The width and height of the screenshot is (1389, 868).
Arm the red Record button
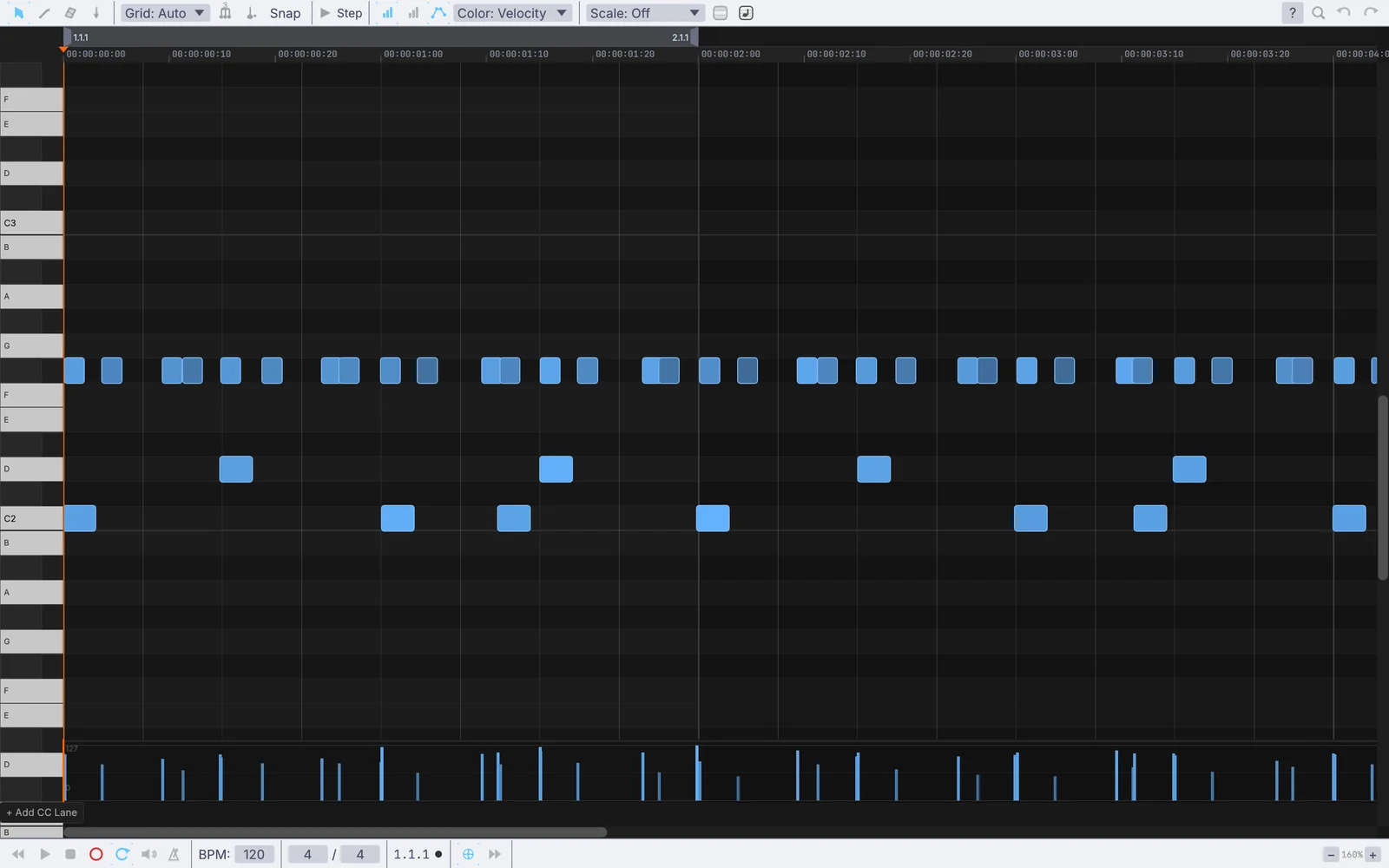(x=96, y=854)
